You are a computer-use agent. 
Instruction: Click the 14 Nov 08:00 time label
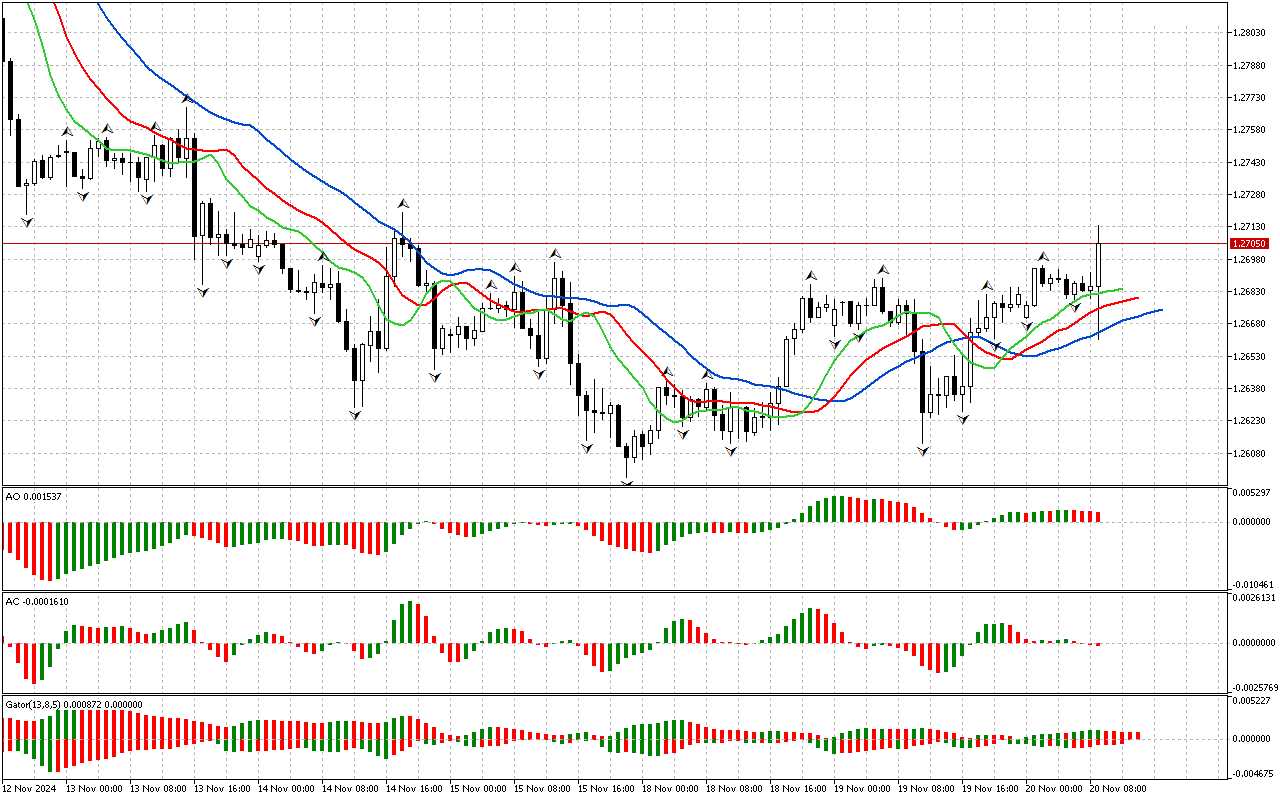tap(351, 789)
